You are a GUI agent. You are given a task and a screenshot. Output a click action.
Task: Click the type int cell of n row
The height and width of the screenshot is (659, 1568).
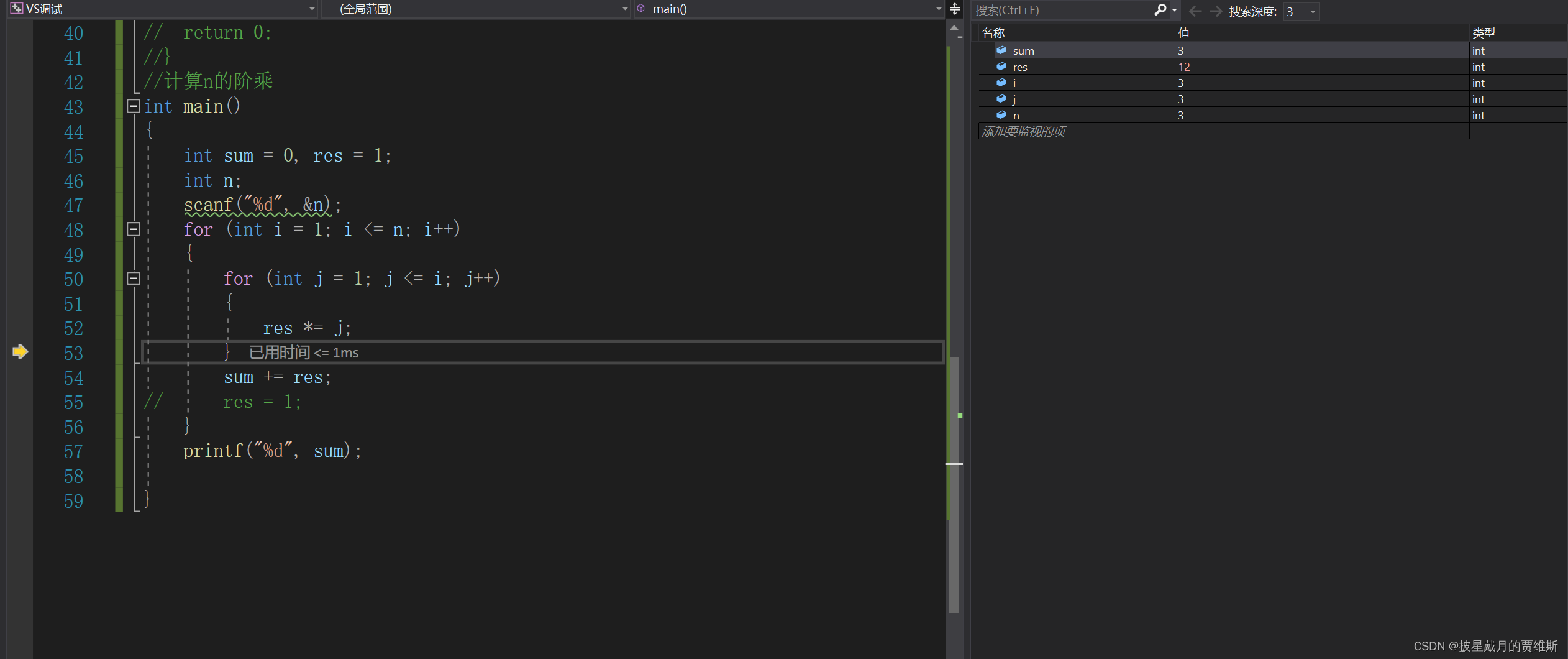[x=1518, y=115]
